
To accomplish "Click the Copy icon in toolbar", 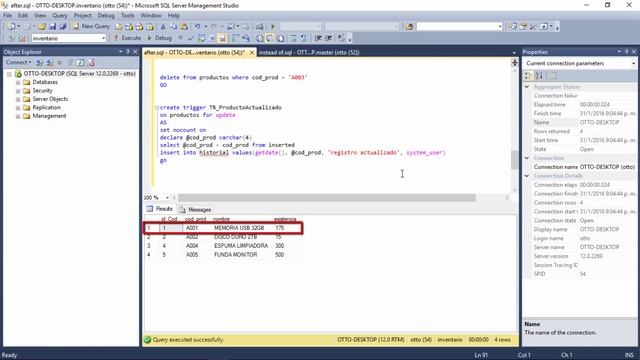I will [x=173, y=27].
